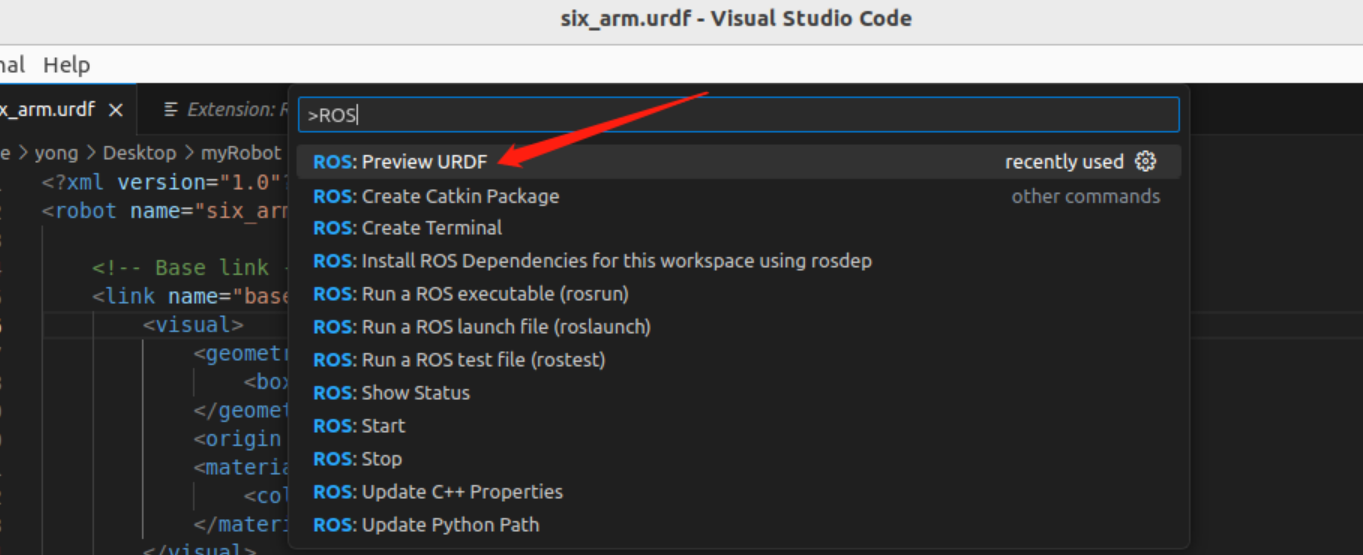
Task: Click the <visual> tag line in editor
Action: click(x=194, y=325)
